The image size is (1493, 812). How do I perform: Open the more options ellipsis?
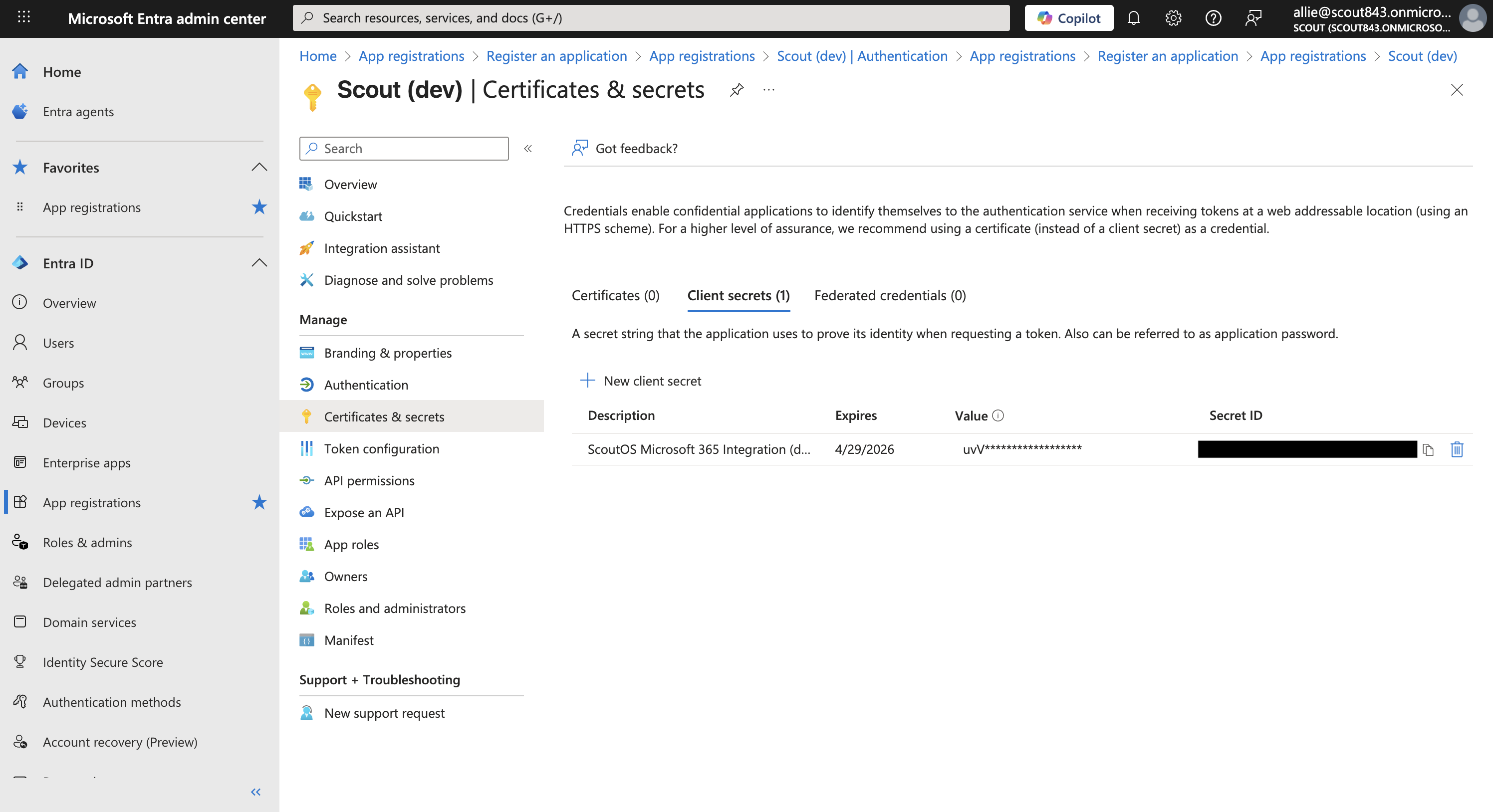[x=768, y=90]
